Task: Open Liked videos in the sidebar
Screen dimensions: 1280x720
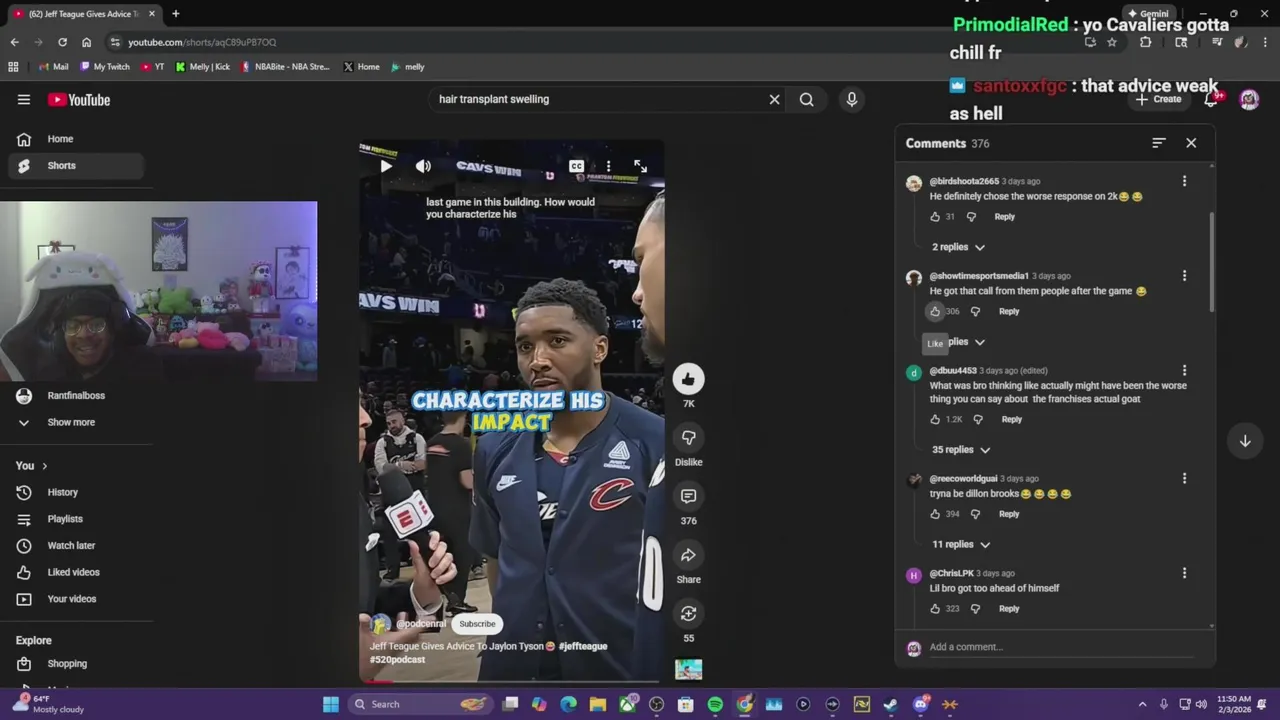Action: [x=76, y=572]
